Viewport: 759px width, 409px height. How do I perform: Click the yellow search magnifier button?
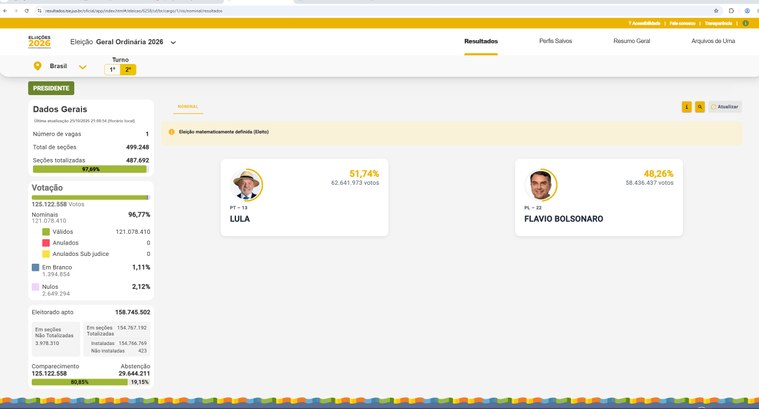699,107
